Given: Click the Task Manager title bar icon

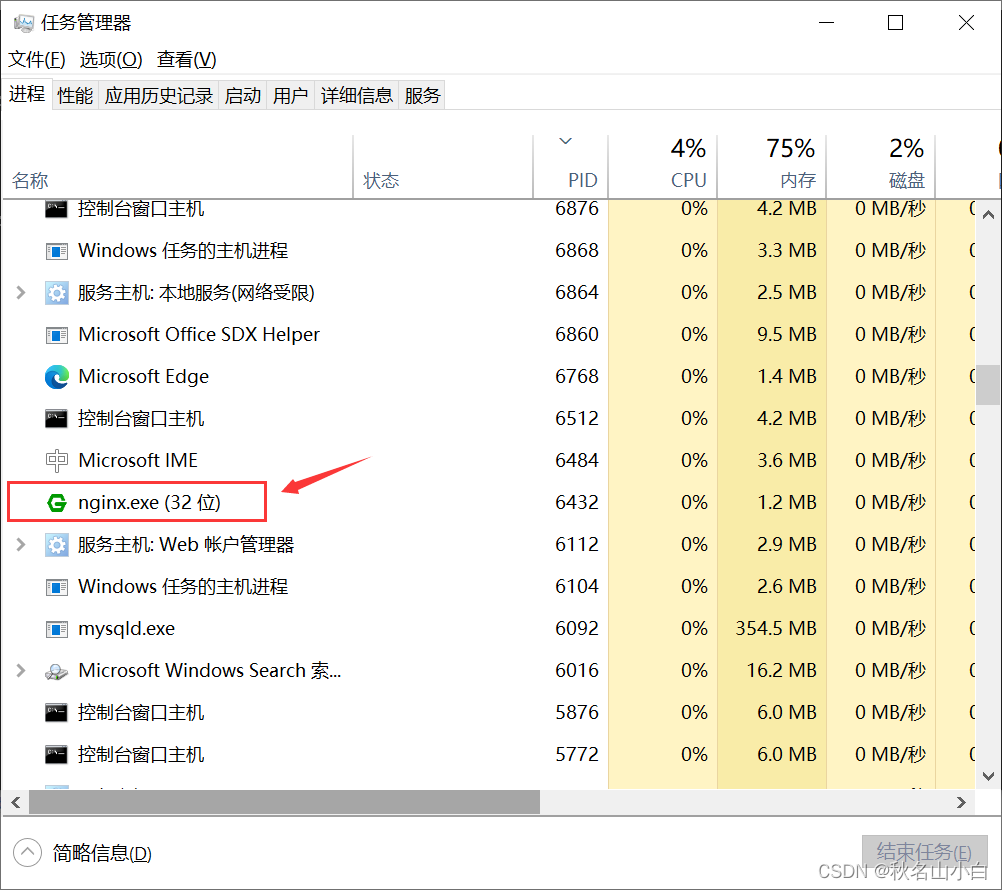Looking at the screenshot, I should (24, 24).
